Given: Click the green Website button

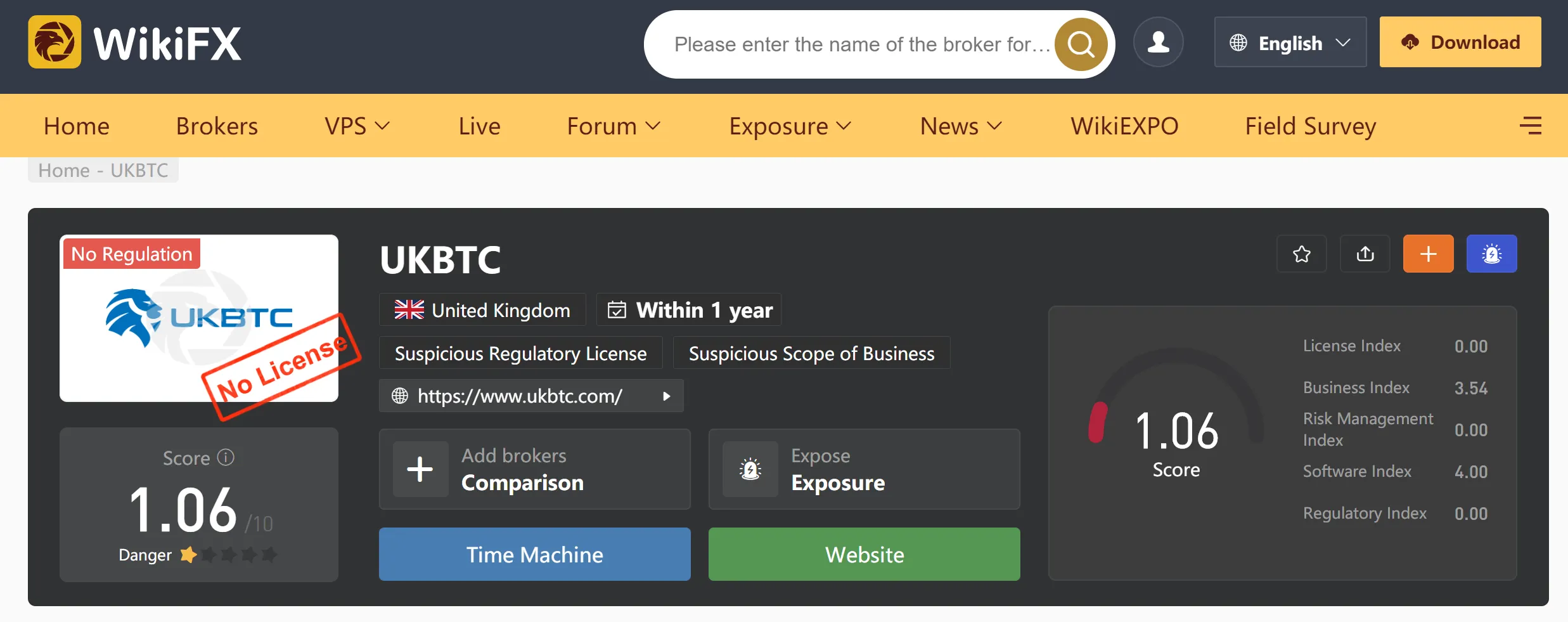Looking at the screenshot, I should point(864,554).
